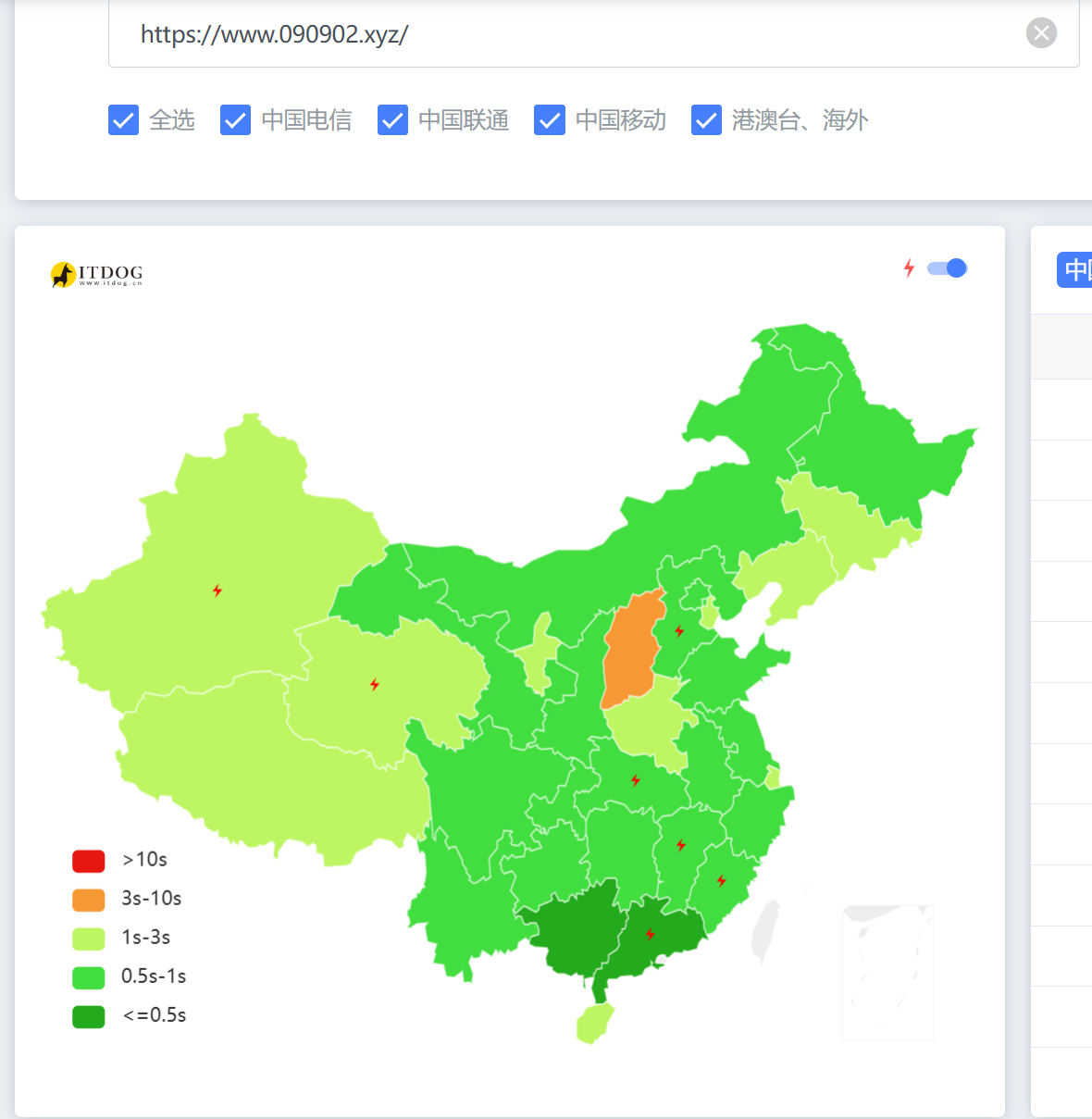Click the lightning marker in Hebei
Viewport: 1092px width, 1119px height.
coord(679,631)
